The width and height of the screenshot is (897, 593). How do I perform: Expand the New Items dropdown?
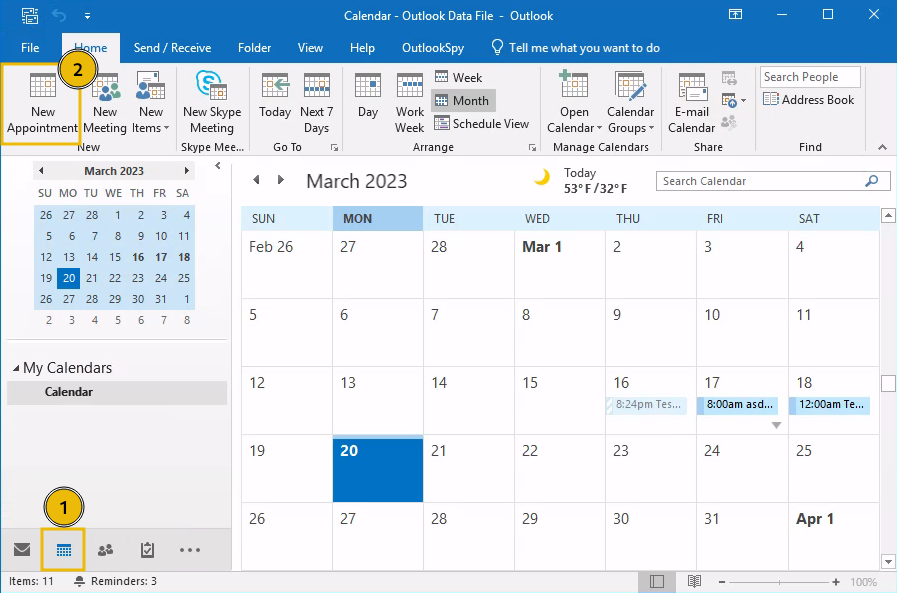coord(151,103)
